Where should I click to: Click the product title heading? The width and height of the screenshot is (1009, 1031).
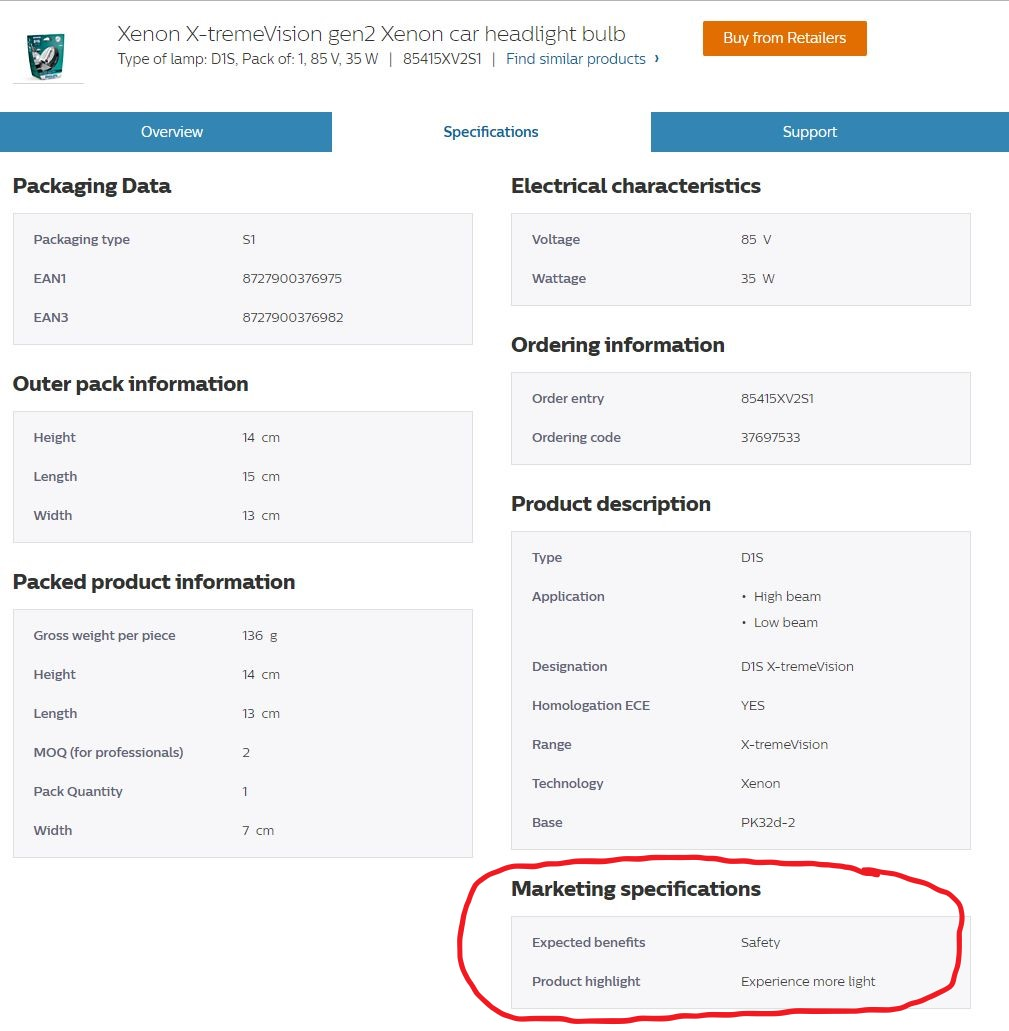coord(371,34)
